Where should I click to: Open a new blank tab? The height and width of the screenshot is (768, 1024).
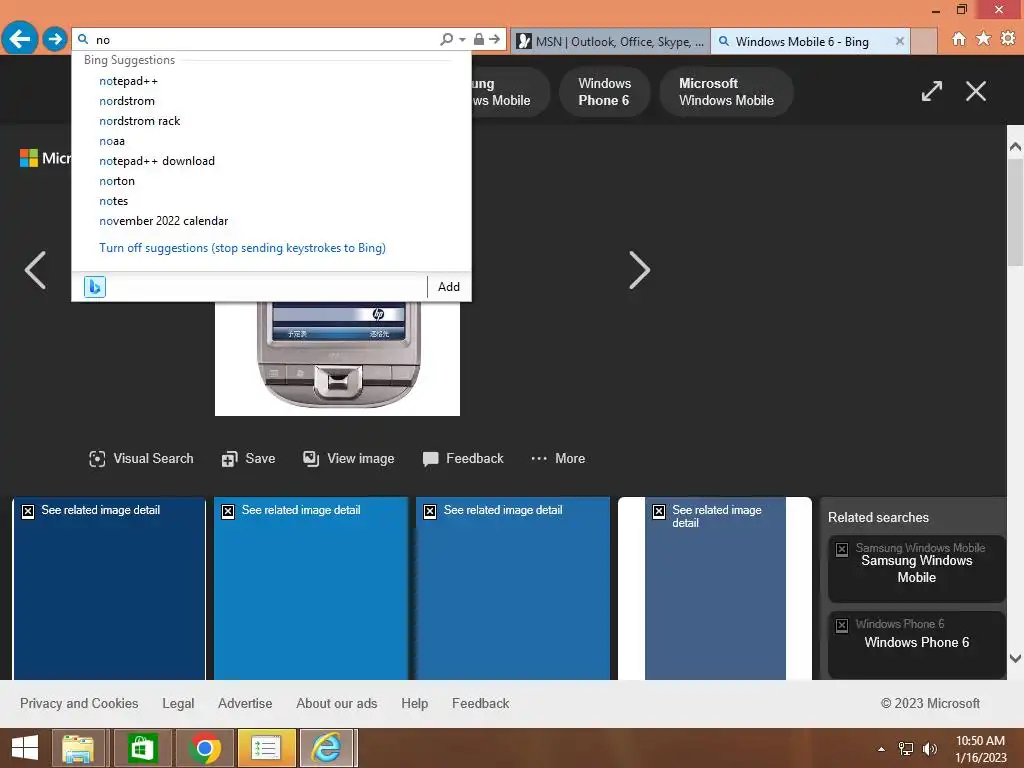(923, 41)
